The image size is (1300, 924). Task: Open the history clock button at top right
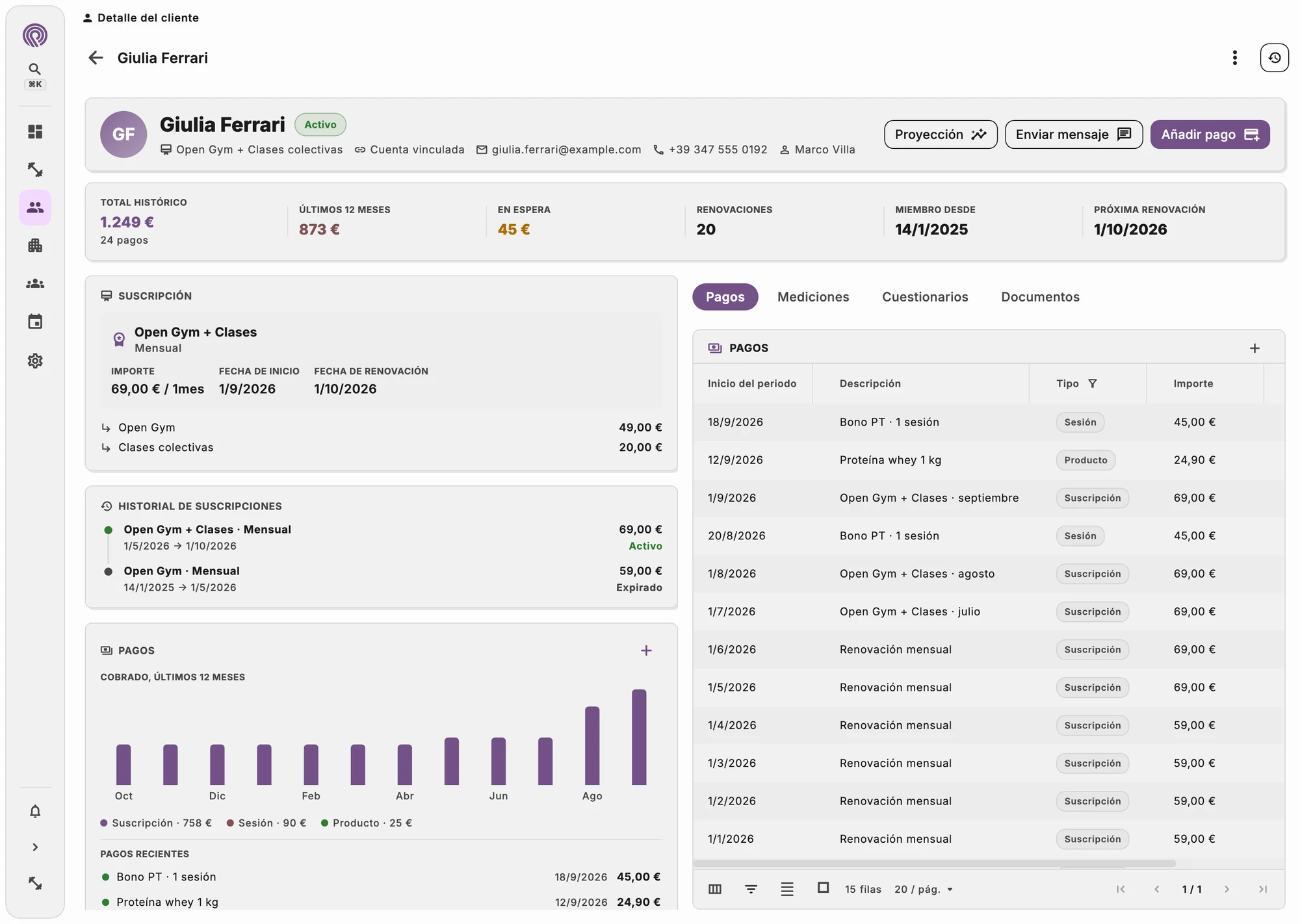(1274, 58)
